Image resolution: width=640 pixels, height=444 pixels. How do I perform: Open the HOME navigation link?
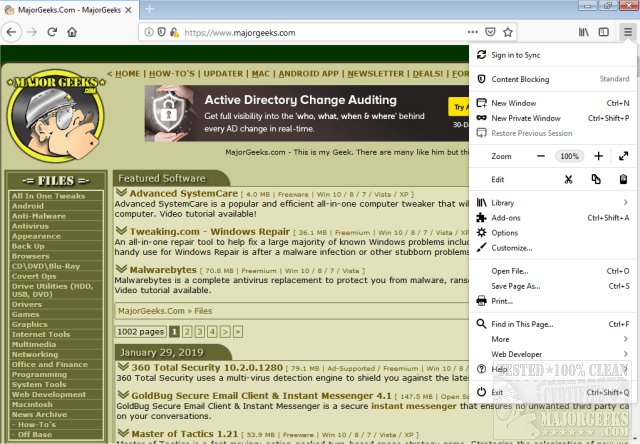coord(127,74)
